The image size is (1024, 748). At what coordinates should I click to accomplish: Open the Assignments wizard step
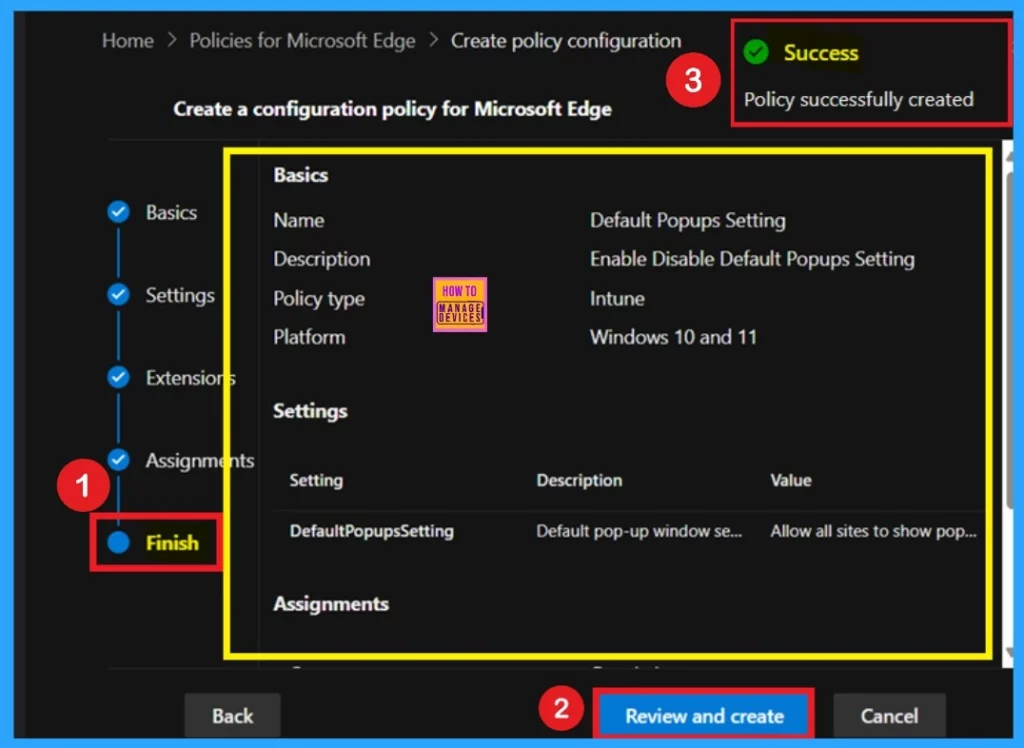tap(199, 461)
